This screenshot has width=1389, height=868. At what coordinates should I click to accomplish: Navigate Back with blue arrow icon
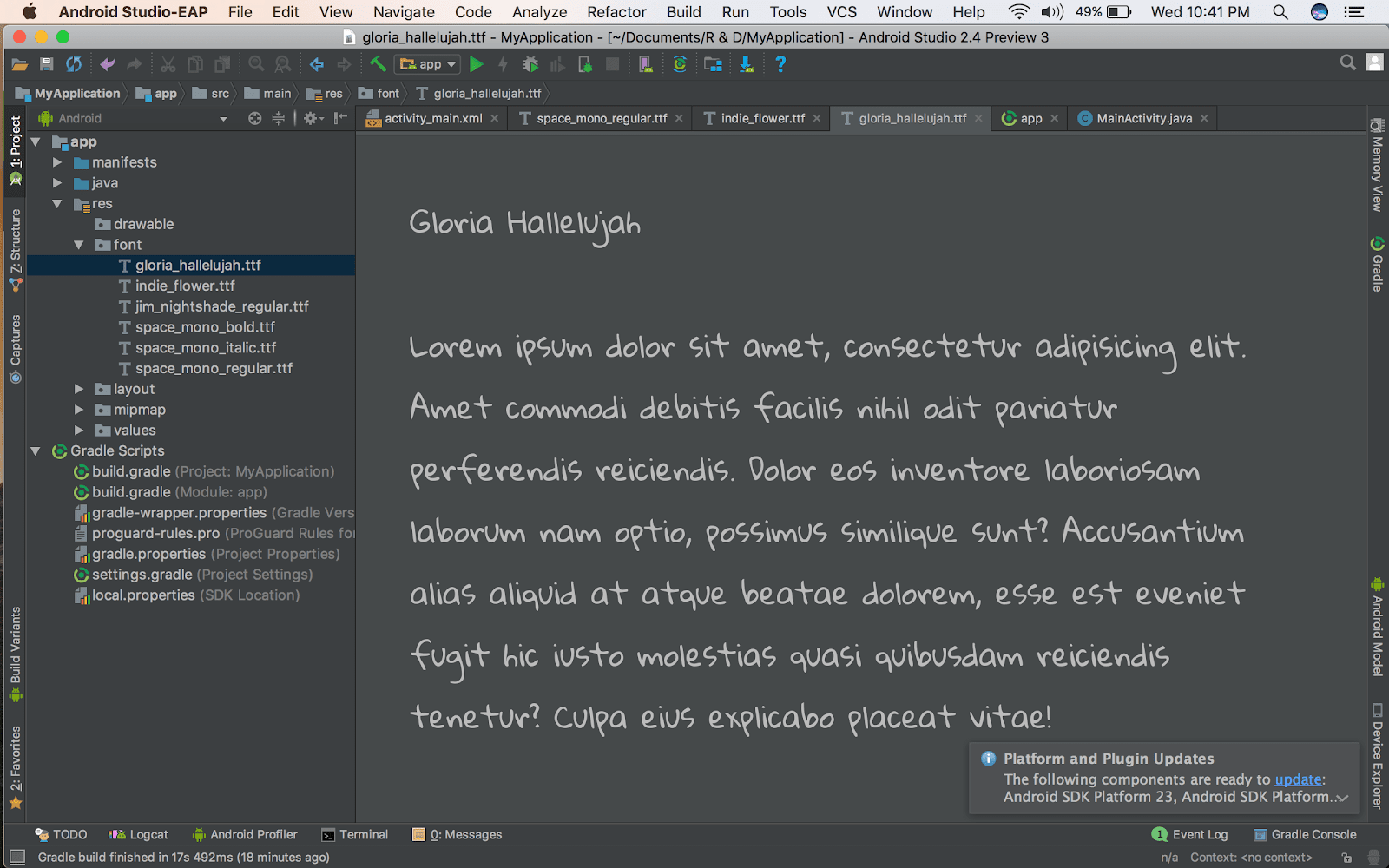[x=317, y=64]
